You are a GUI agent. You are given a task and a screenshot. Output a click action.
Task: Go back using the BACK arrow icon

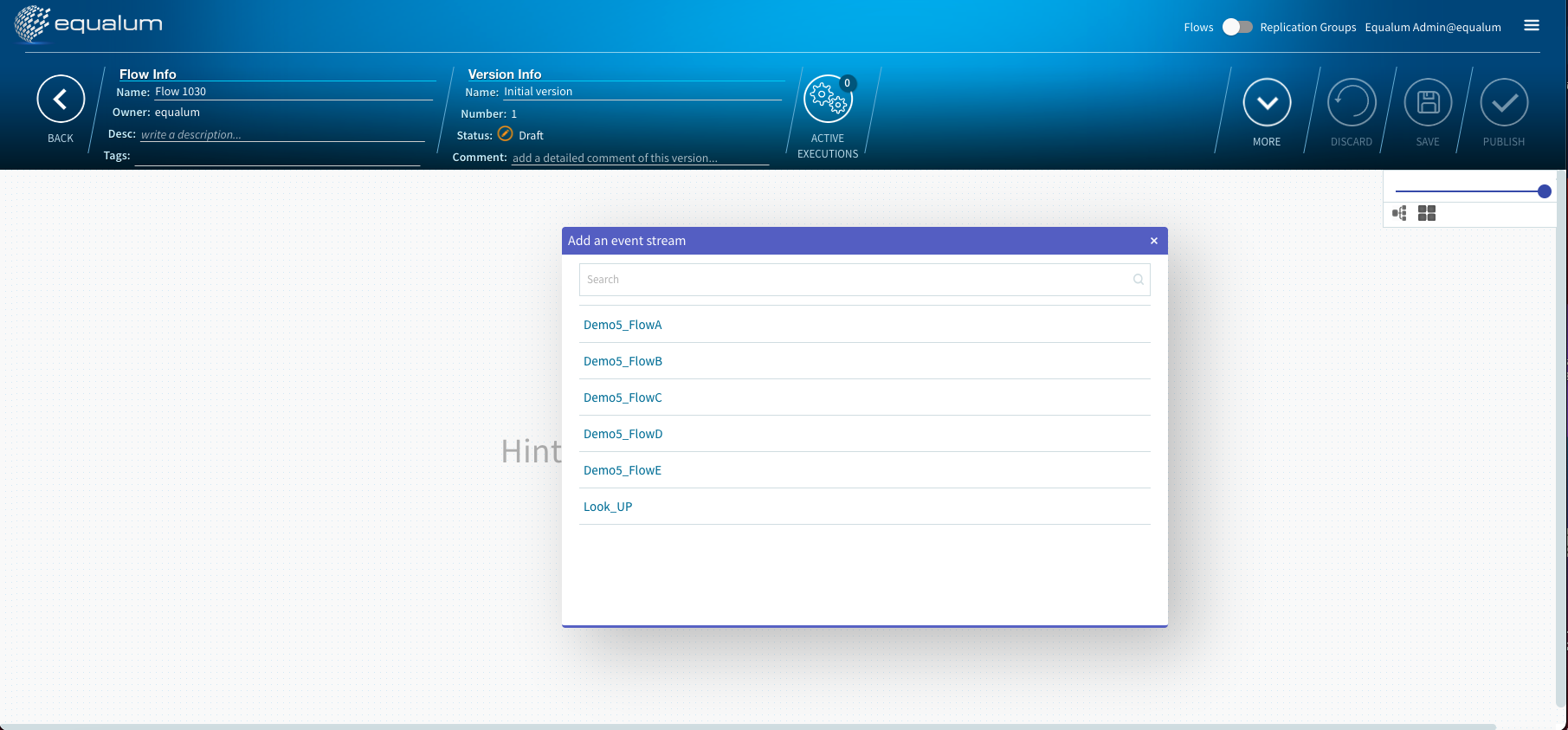61,100
